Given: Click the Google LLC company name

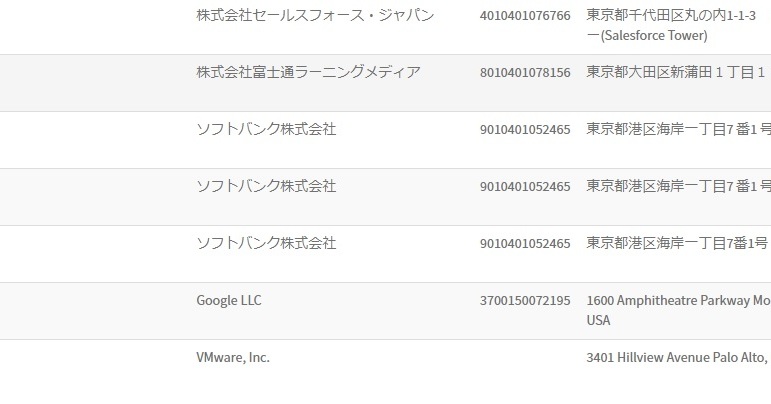Looking at the screenshot, I should coord(229,300).
